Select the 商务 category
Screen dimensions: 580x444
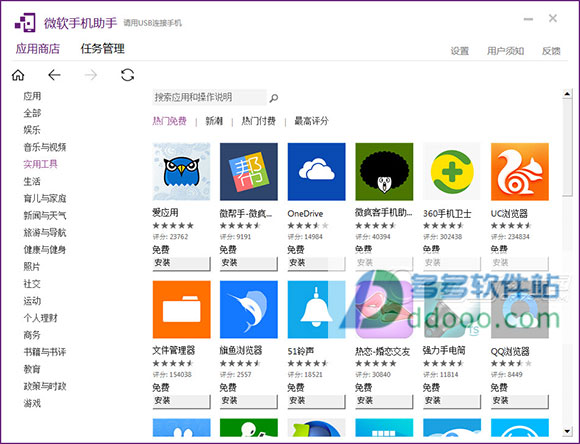click(32, 335)
